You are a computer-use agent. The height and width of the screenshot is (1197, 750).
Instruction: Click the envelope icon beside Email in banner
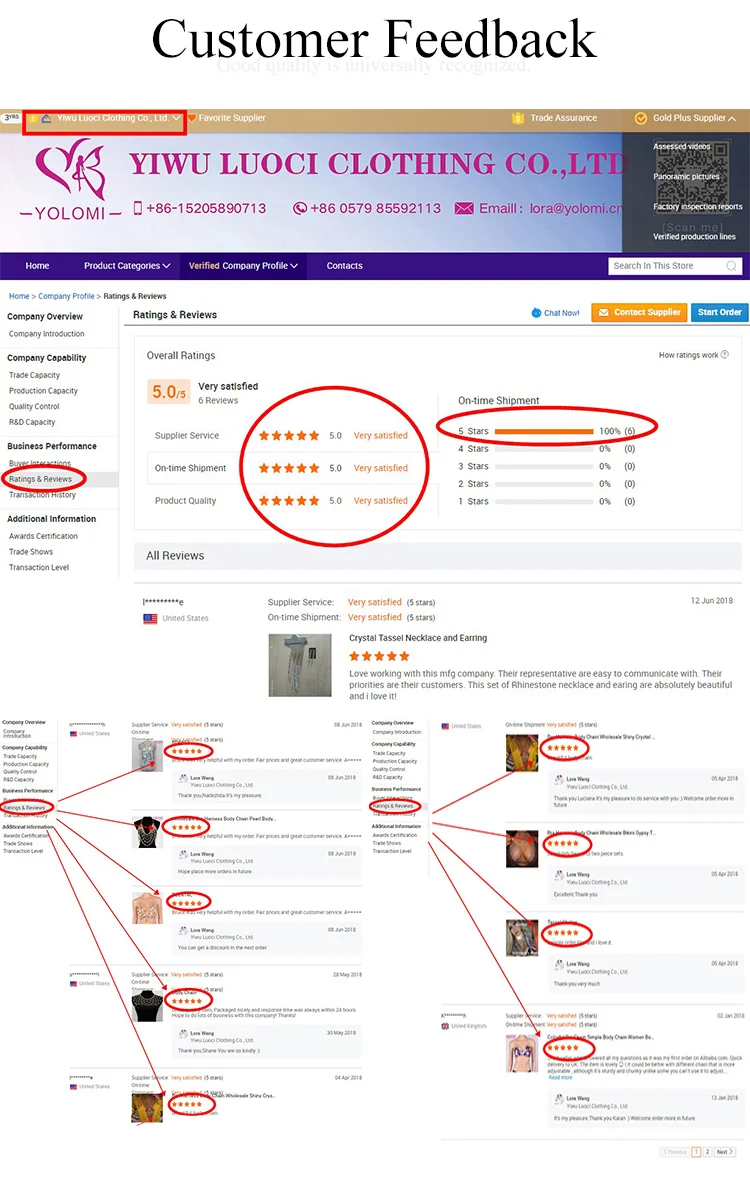464,208
